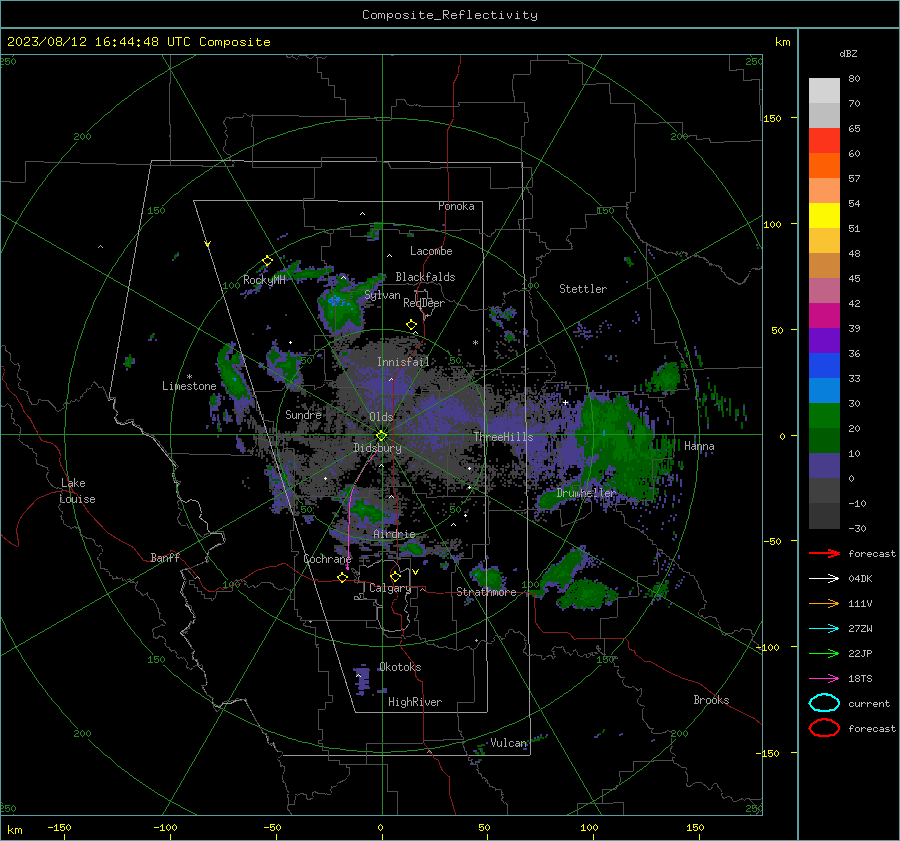Click the Ponoka town label
Viewport: 900px width, 841px height.
(x=456, y=206)
